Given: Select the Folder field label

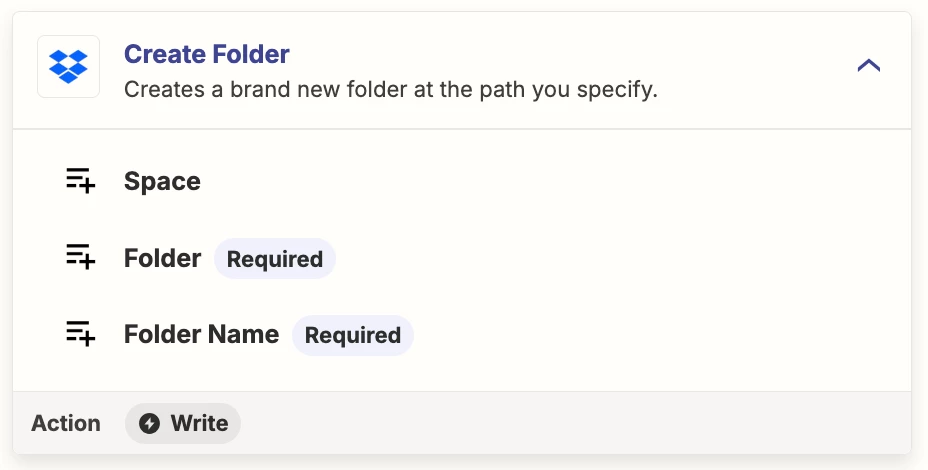Looking at the screenshot, I should pyautogui.click(x=163, y=258).
